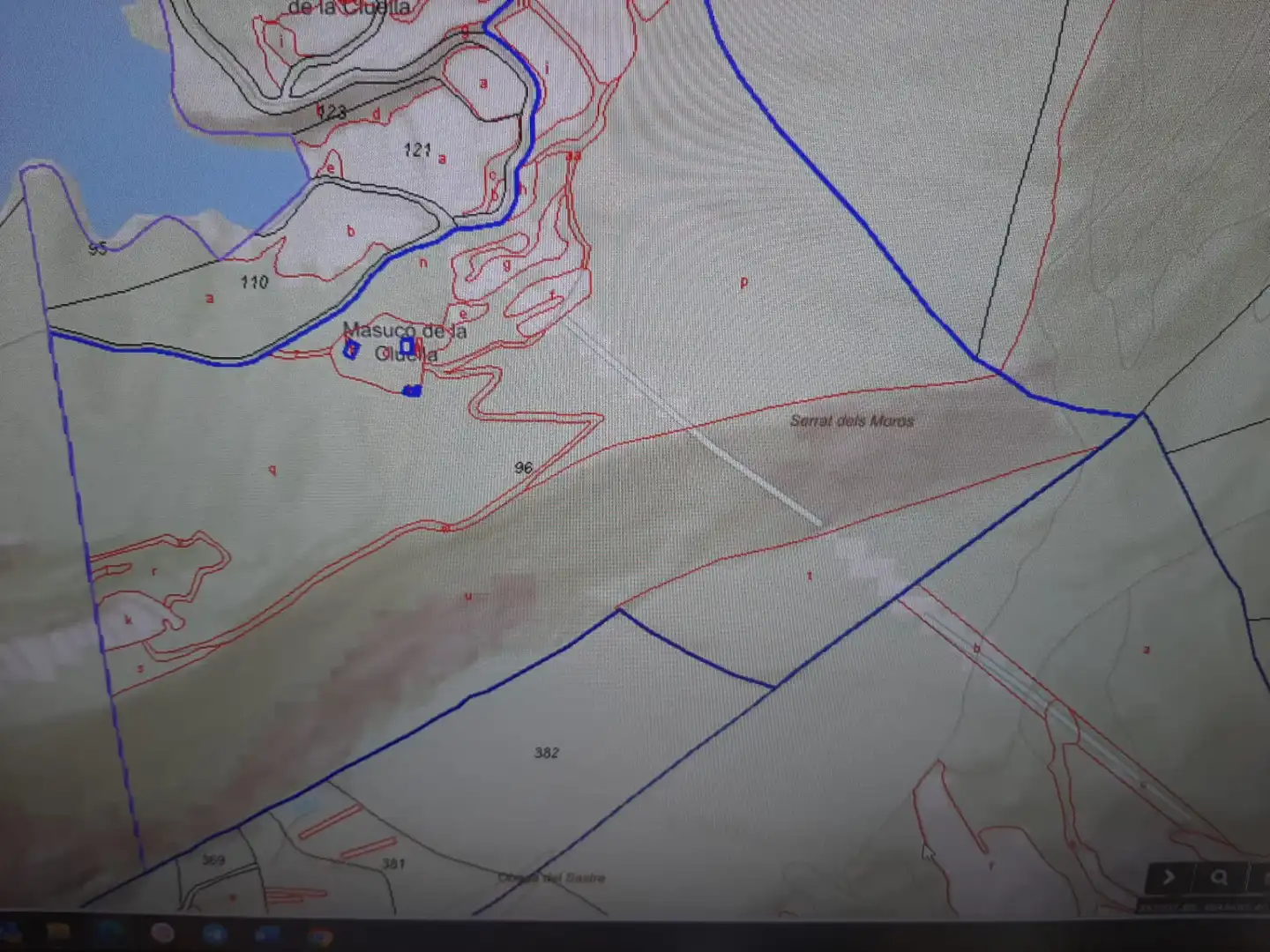Select subparcel letter 'p' on the map
The image size is (1270, 952).
tap(744, 283)
